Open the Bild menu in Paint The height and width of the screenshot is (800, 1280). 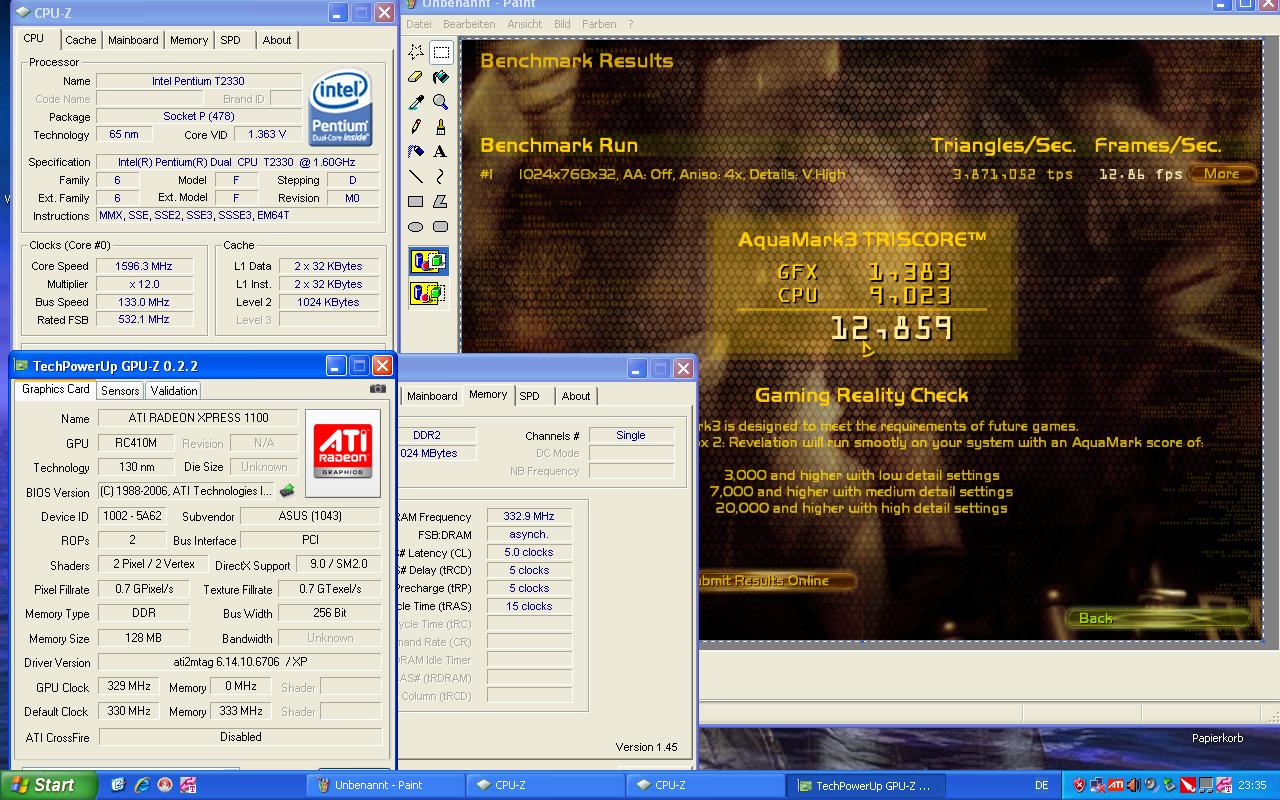pyautogui.click(x=562, y=24)
